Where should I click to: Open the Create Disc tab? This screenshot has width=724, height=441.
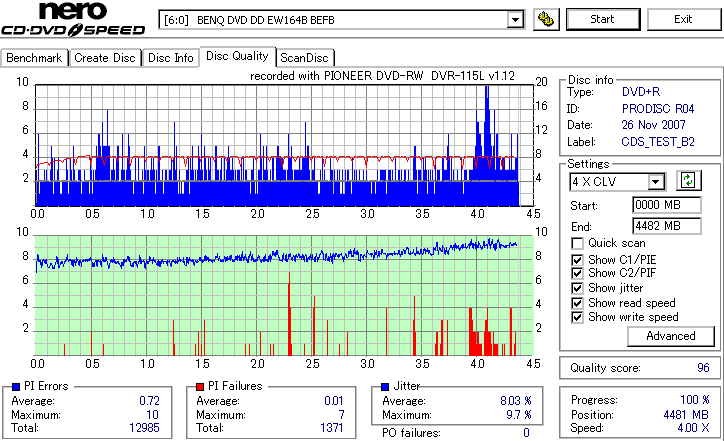[105, 58]
